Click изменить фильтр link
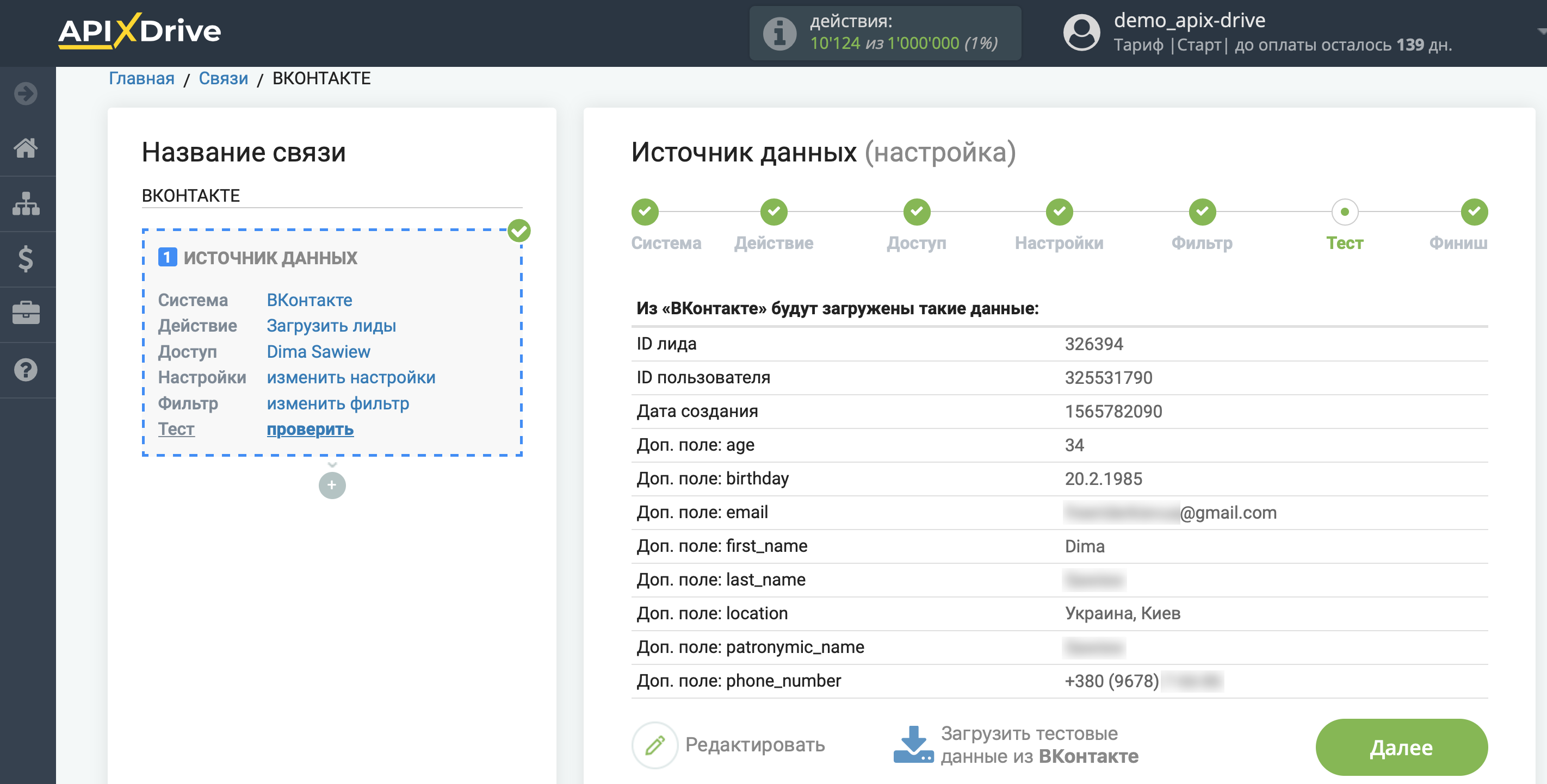This screenshot has height=784, width=1547. coord(337,403)
